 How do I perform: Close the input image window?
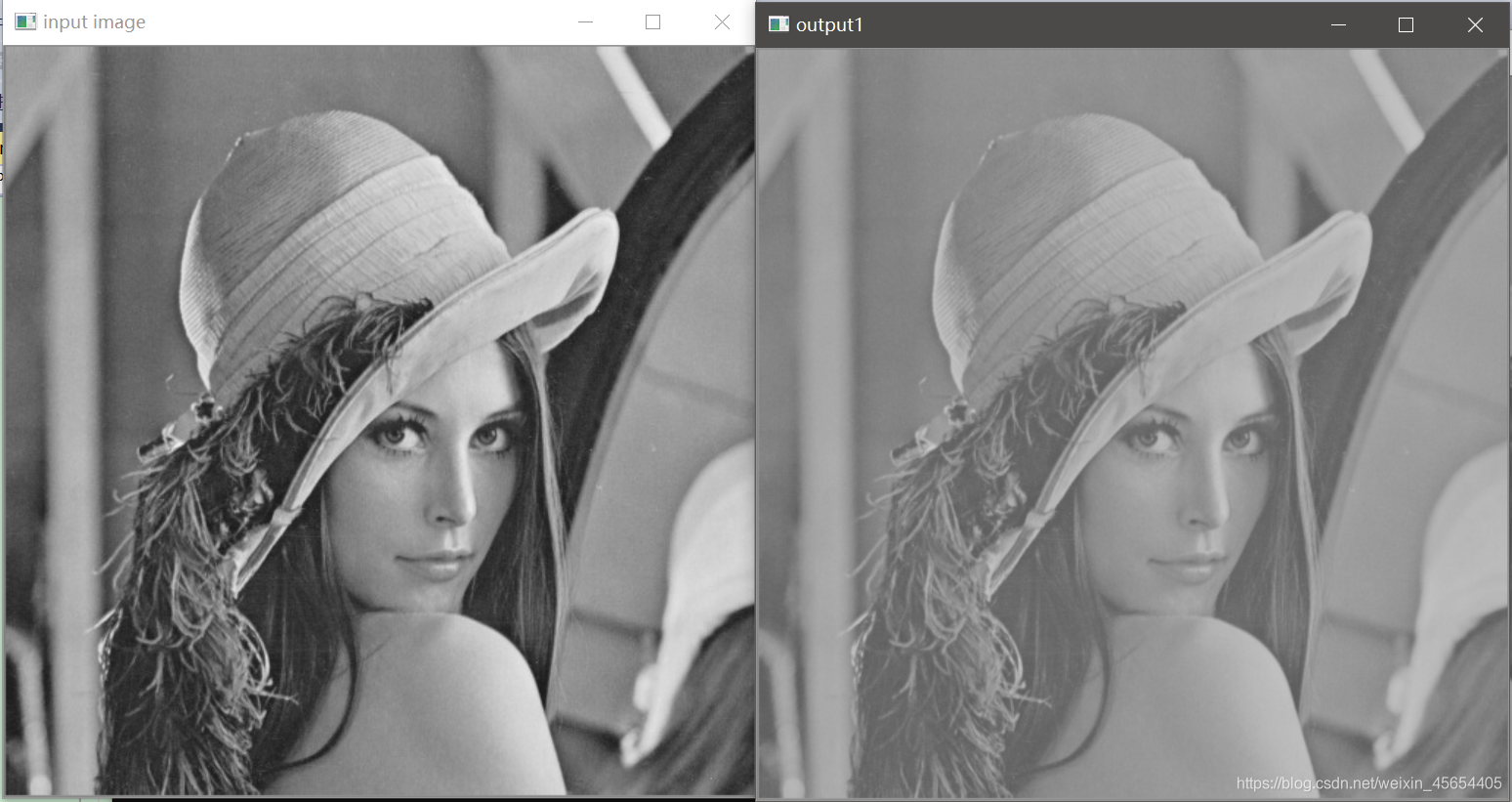point(722,21)
